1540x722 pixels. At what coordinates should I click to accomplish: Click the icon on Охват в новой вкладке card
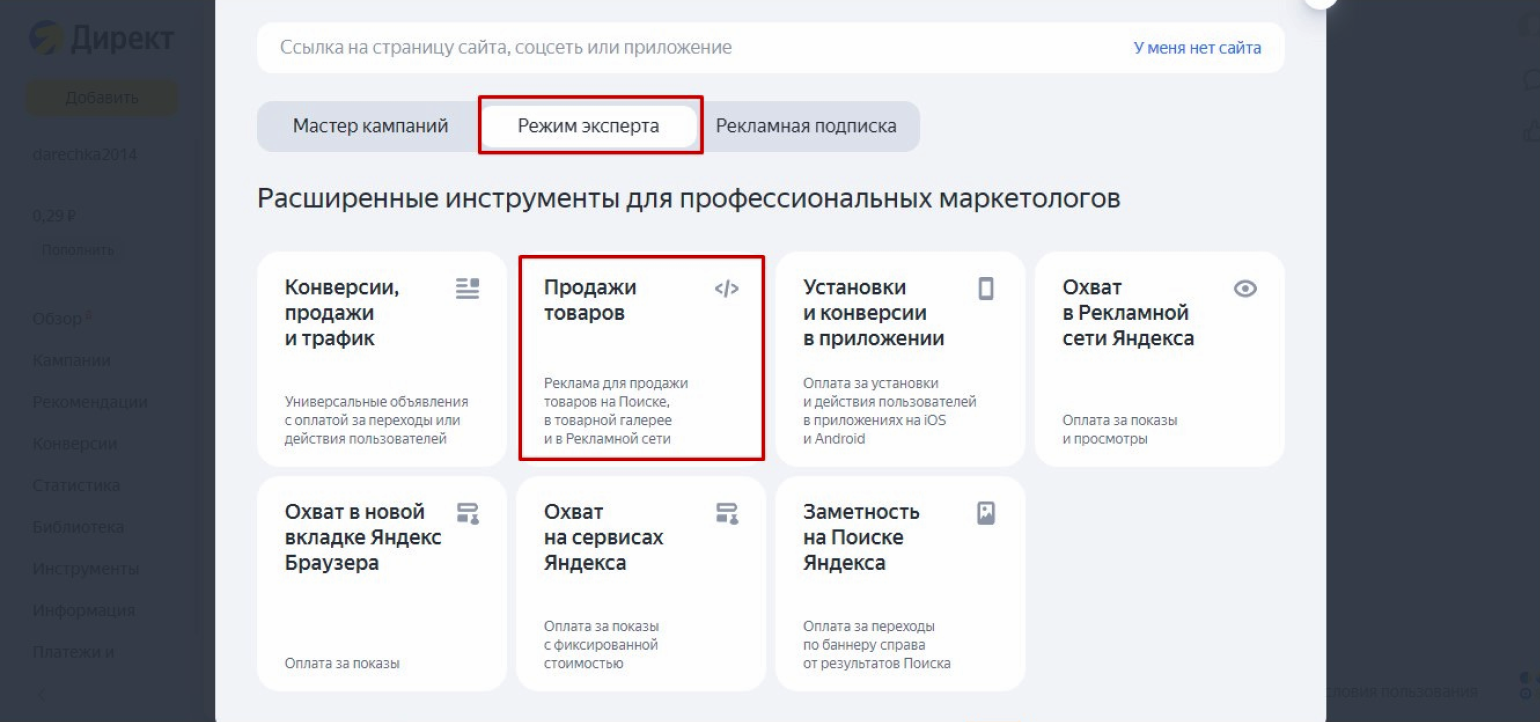467,513
